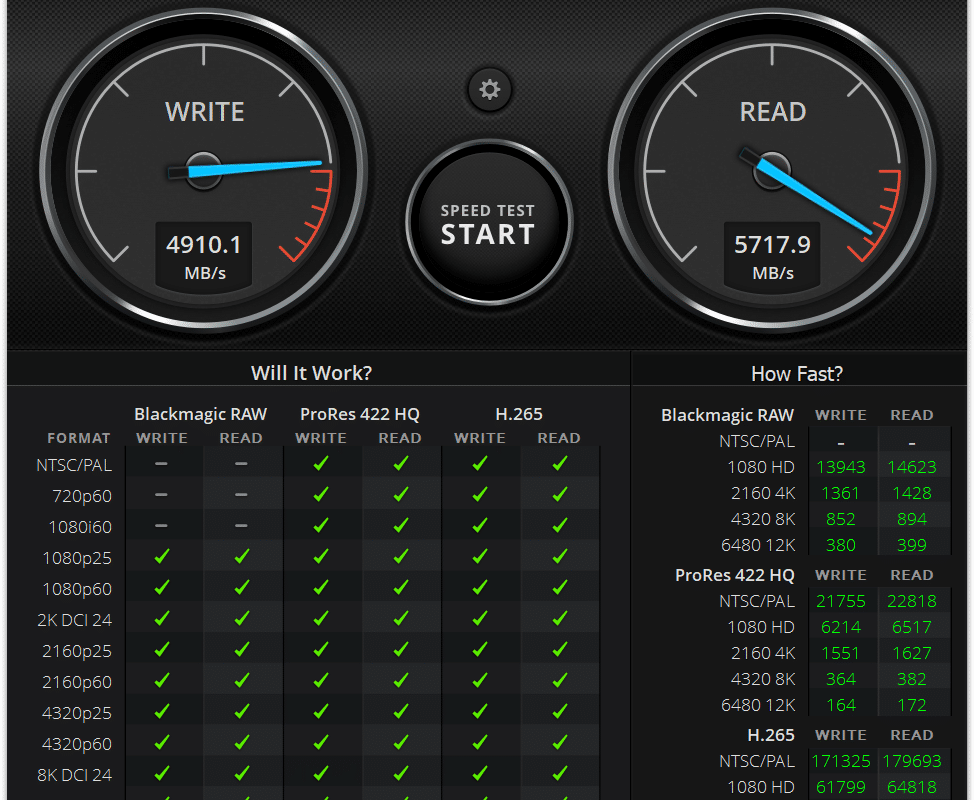Screen dimensions: 974x800
Task: Click the 4320p60 format row label
Action: (77, 744)
